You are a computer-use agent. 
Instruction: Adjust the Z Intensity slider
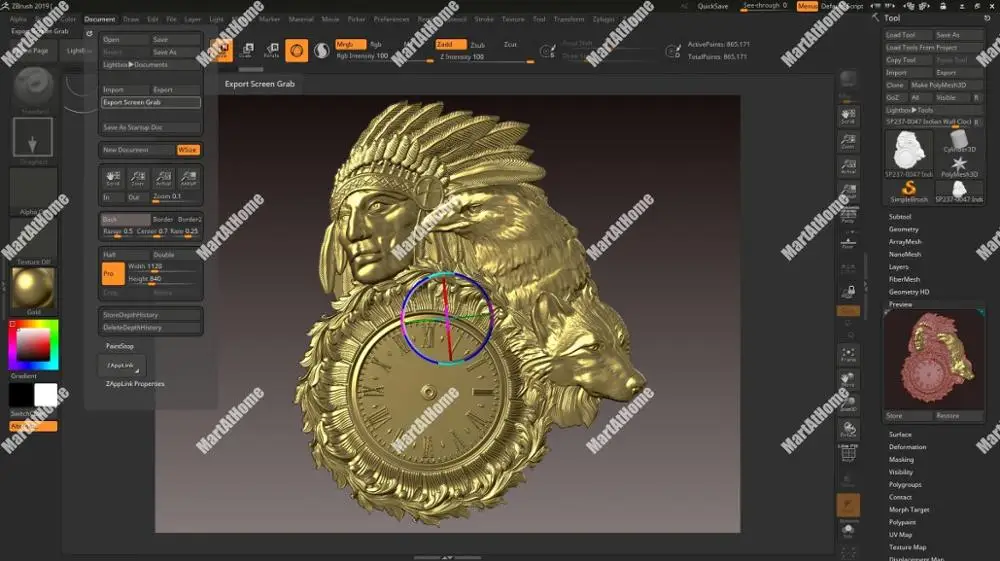pyautogui.click(x=485, y=57)
